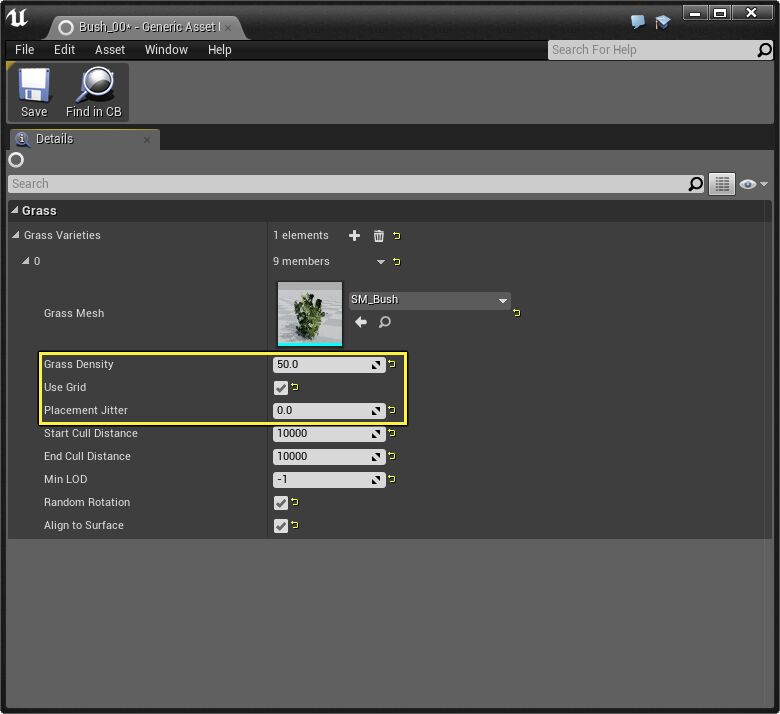
Task: Add element to Grass Varieties array
Action: (x=354, y=236)
